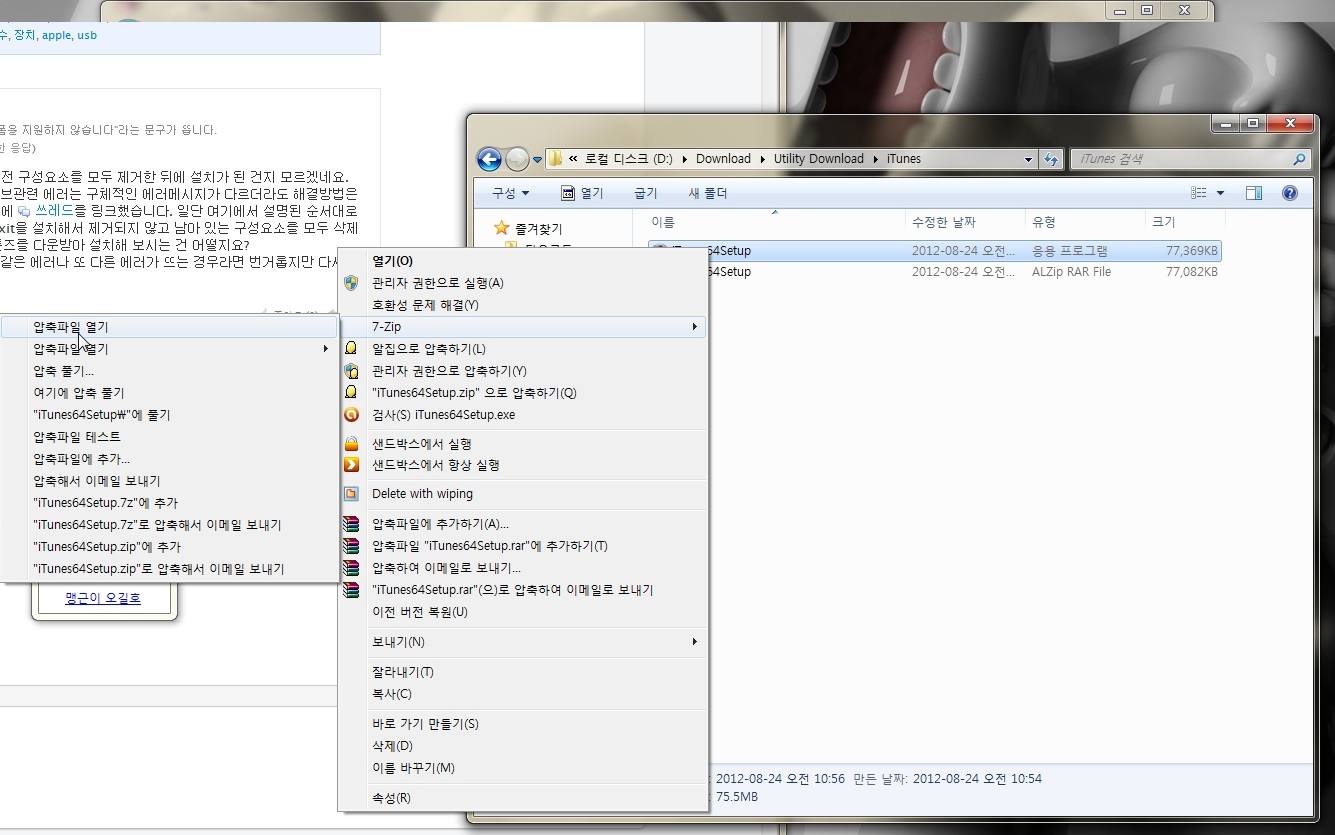Click the orange scan icon for 검사(S) iTunes64Setup.exe
1335x835 pixels.
351,415
